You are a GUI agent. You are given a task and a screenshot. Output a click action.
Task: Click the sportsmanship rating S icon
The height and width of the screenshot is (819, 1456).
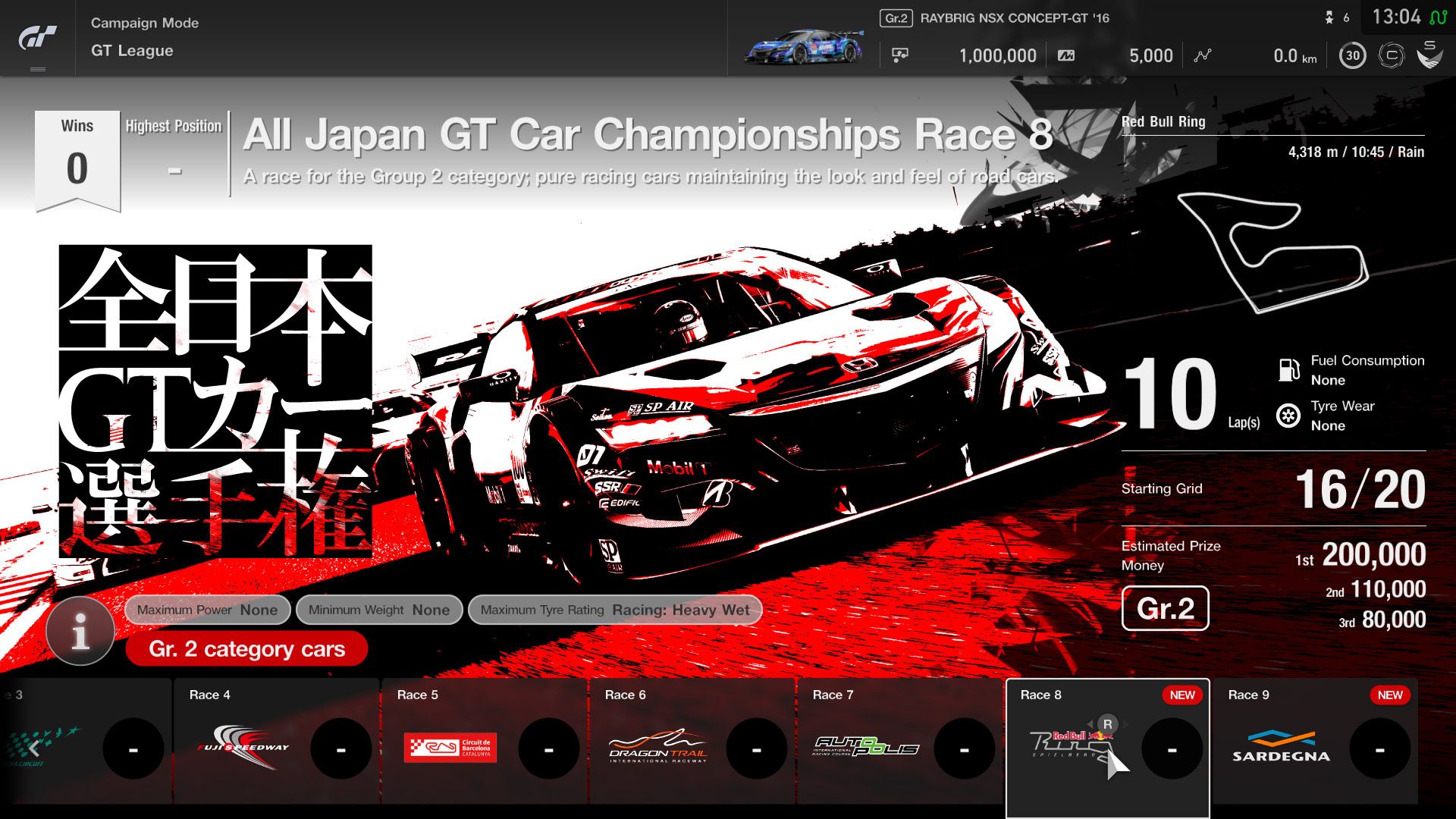pos(1429,55)
